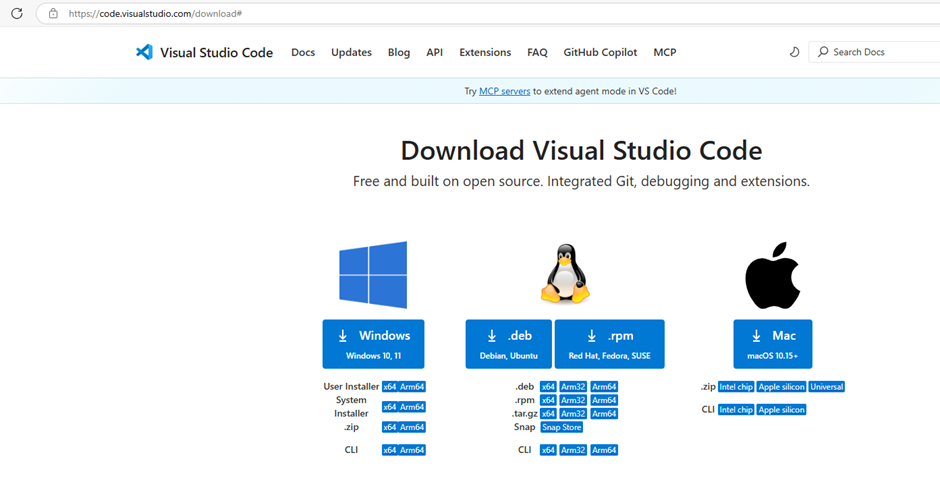
Task: Open the MCP nav item
Action: pyautogui.click(x=665, y=52)
